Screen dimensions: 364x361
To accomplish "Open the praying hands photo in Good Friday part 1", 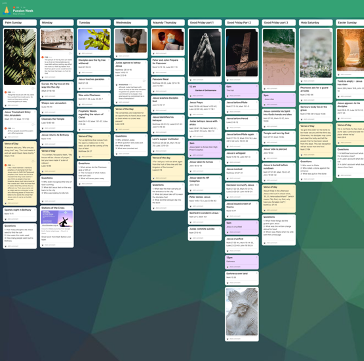I will [x=205, y=53].
